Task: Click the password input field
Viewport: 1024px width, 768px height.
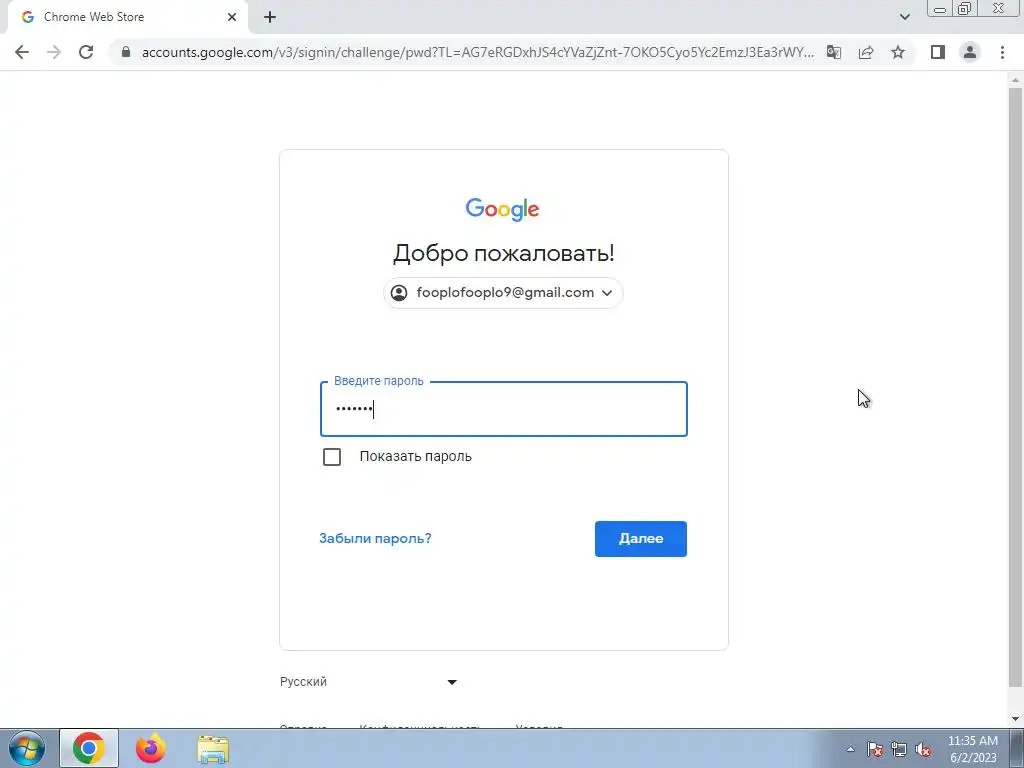Action: click(x=504, y=409)
